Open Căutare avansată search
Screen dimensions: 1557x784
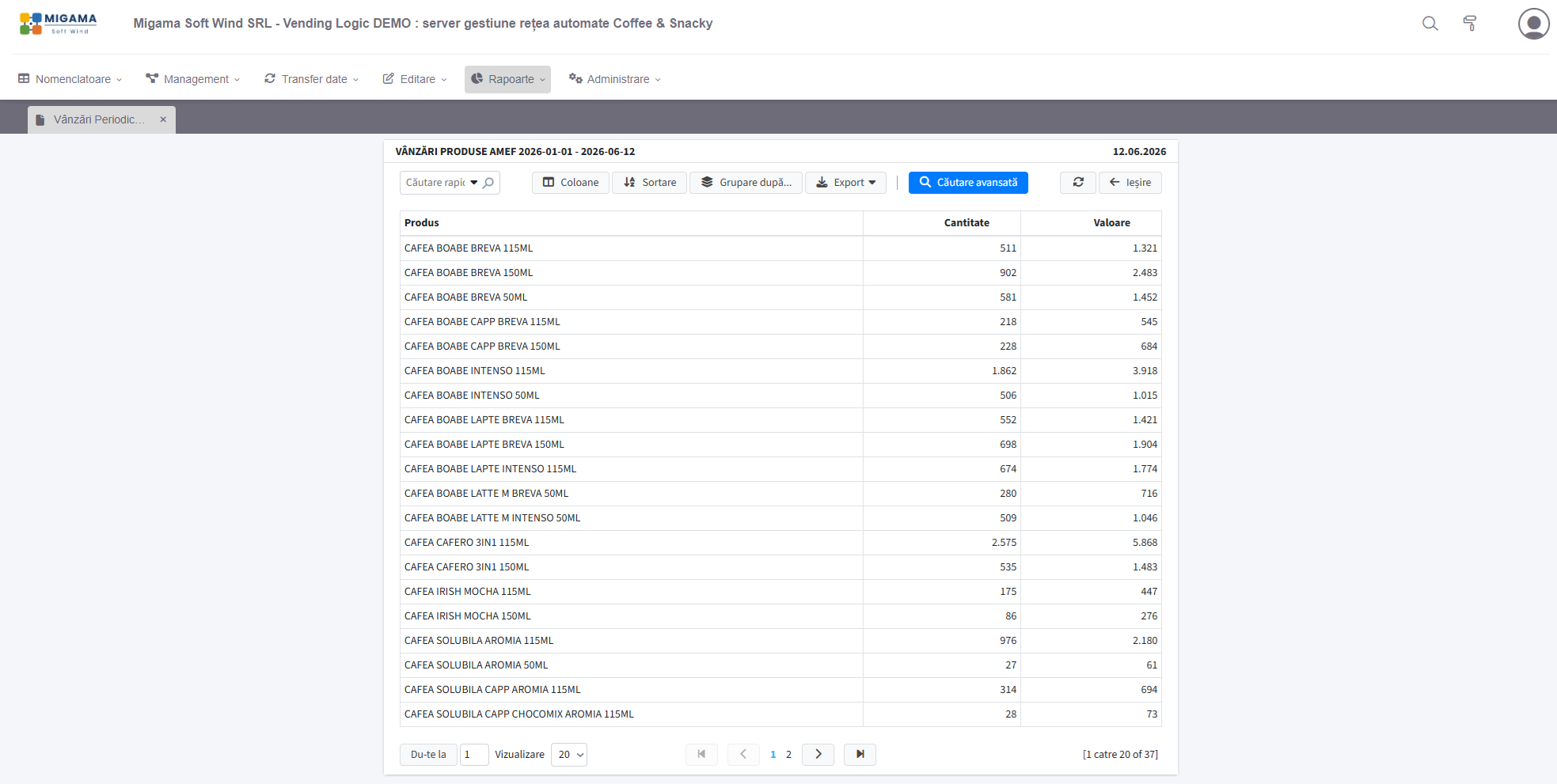tap(968, 183)
